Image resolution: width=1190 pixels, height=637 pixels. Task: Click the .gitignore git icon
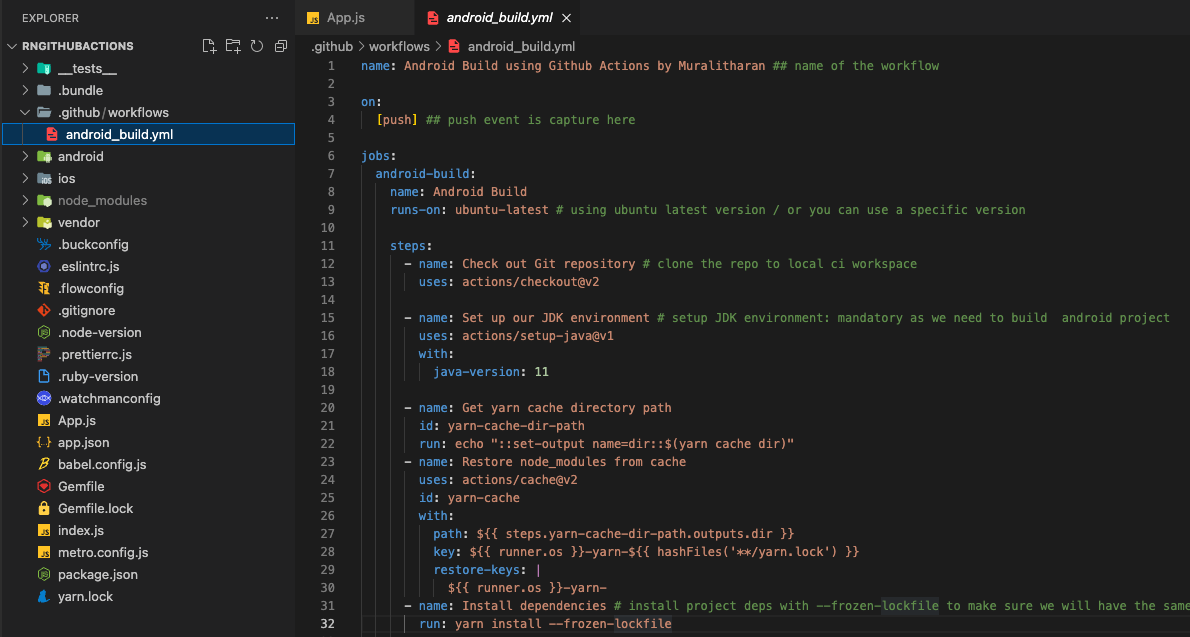[44, 311]
